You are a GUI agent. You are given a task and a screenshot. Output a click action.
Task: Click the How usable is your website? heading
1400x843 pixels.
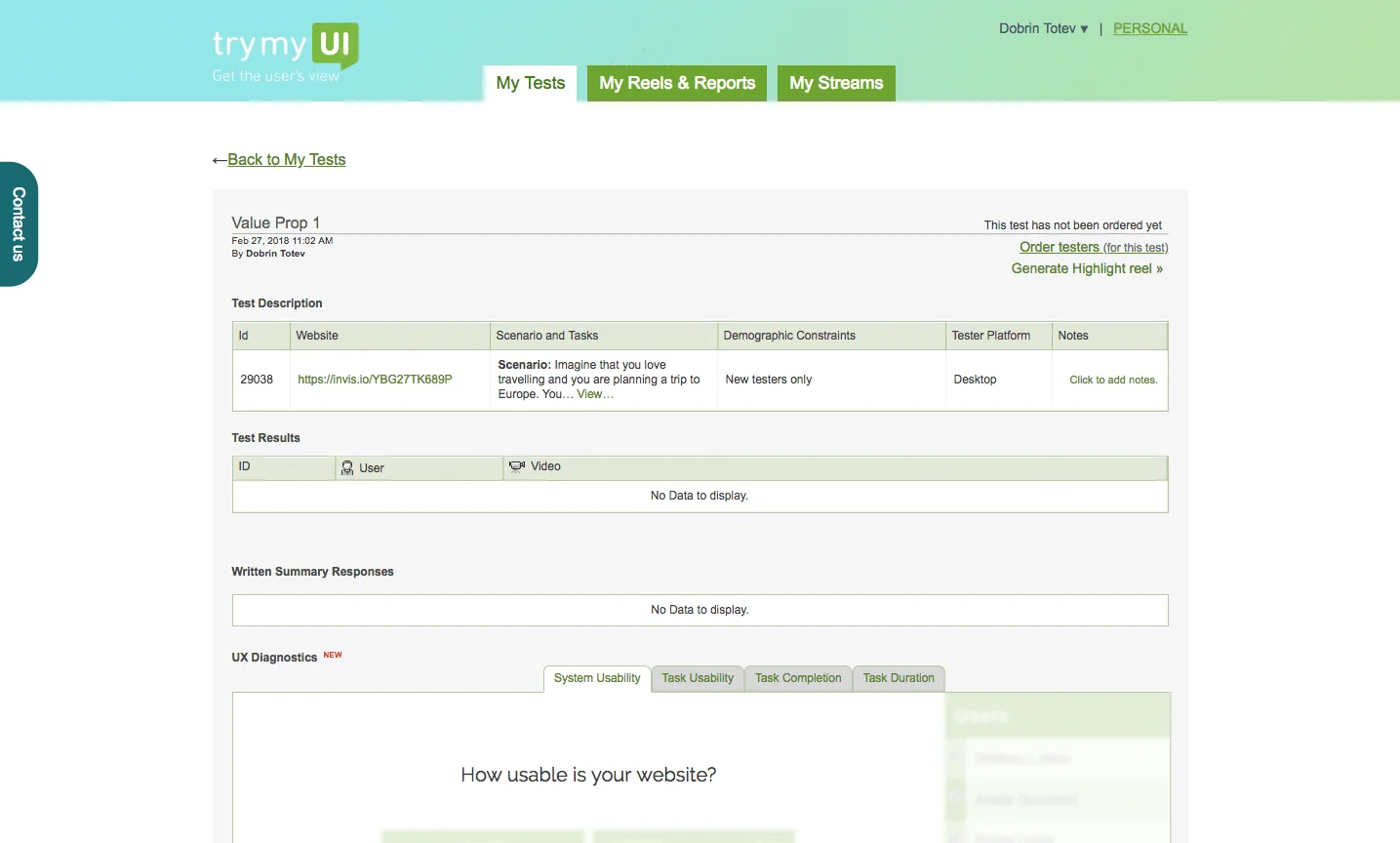coord(588,775)
